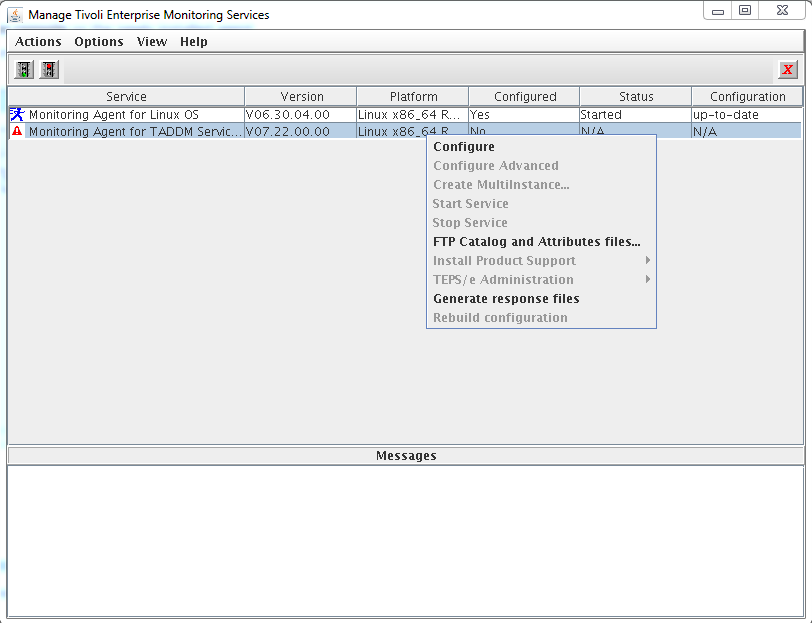Click the Platform column header
This screenshot has height=623, width=812.
coord(413,97)
